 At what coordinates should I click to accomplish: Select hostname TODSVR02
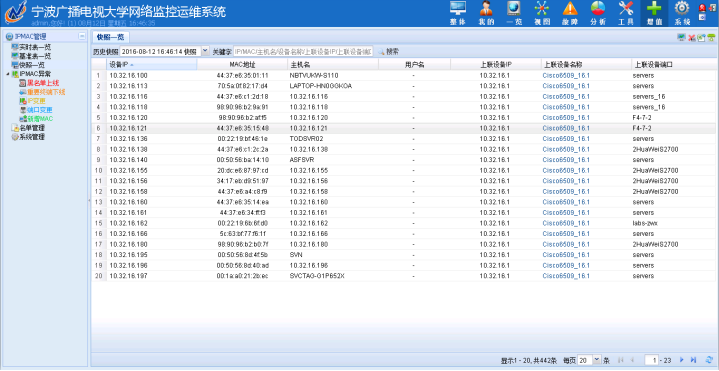point(305,138)
